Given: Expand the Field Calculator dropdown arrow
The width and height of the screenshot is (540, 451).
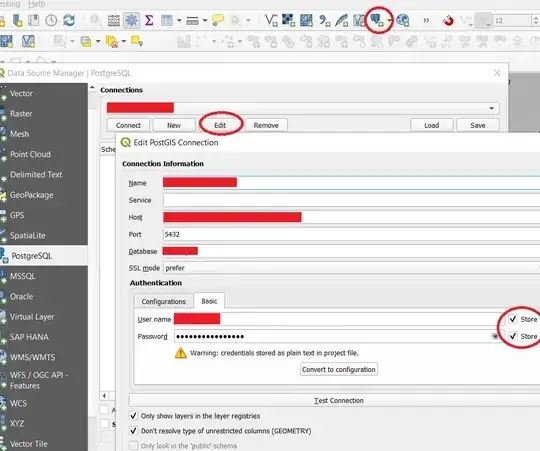Looking at the screenshot, I should (179, 21).
